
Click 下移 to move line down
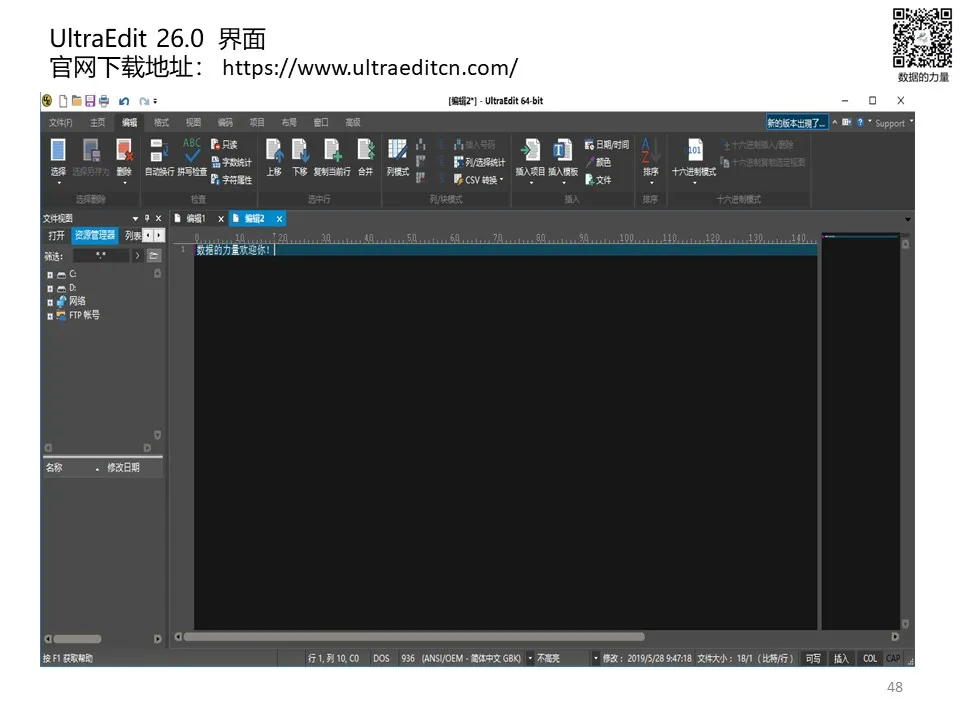pyautogui.click(x=299, y=158)
